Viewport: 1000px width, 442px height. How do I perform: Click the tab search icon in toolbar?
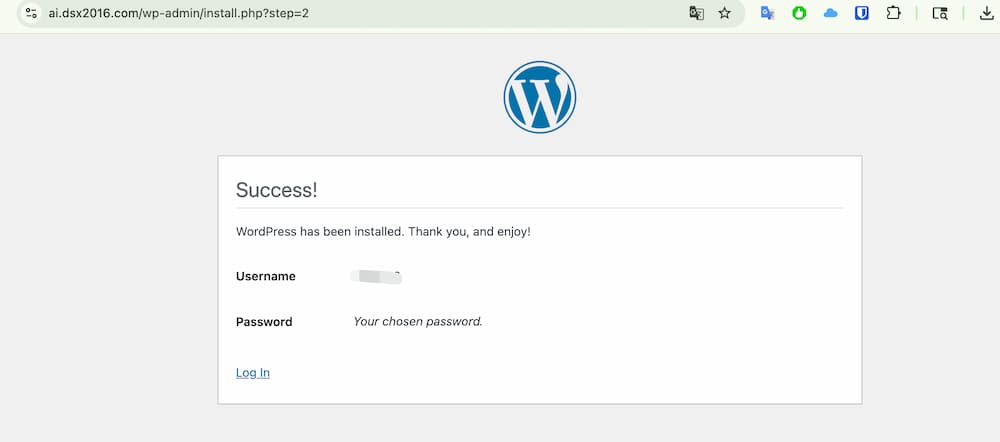[940, 13]
